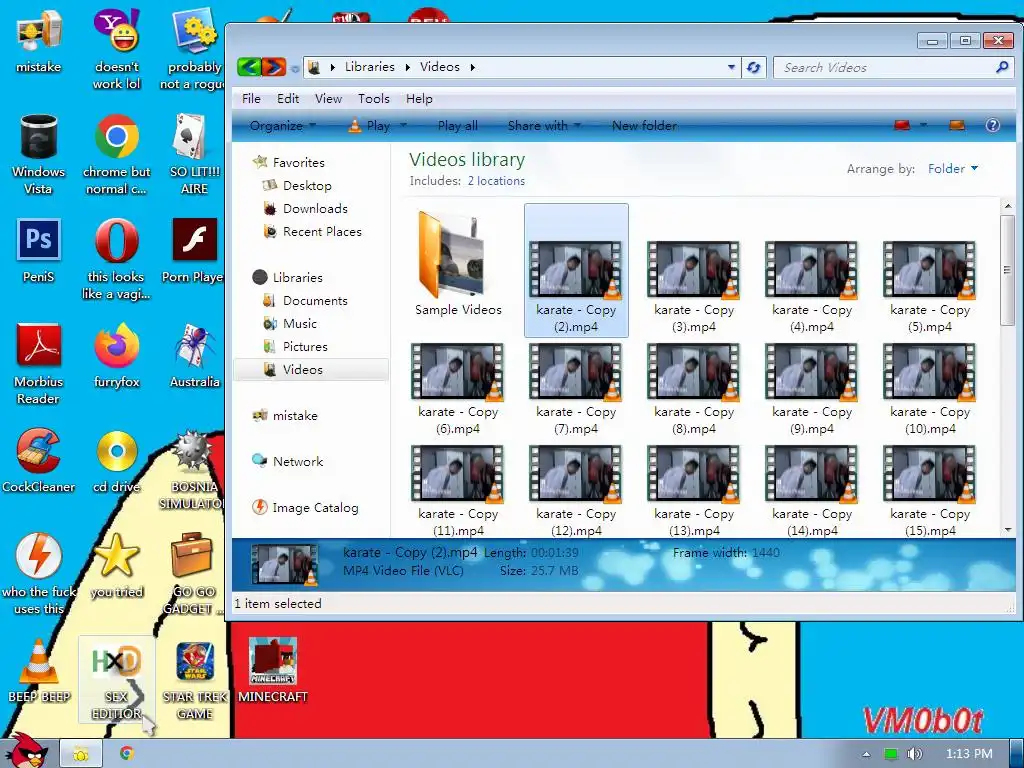Open the 'cd drive' disc icon
This screenshot has width=1024, height=768.
click(x=116, y=460)
